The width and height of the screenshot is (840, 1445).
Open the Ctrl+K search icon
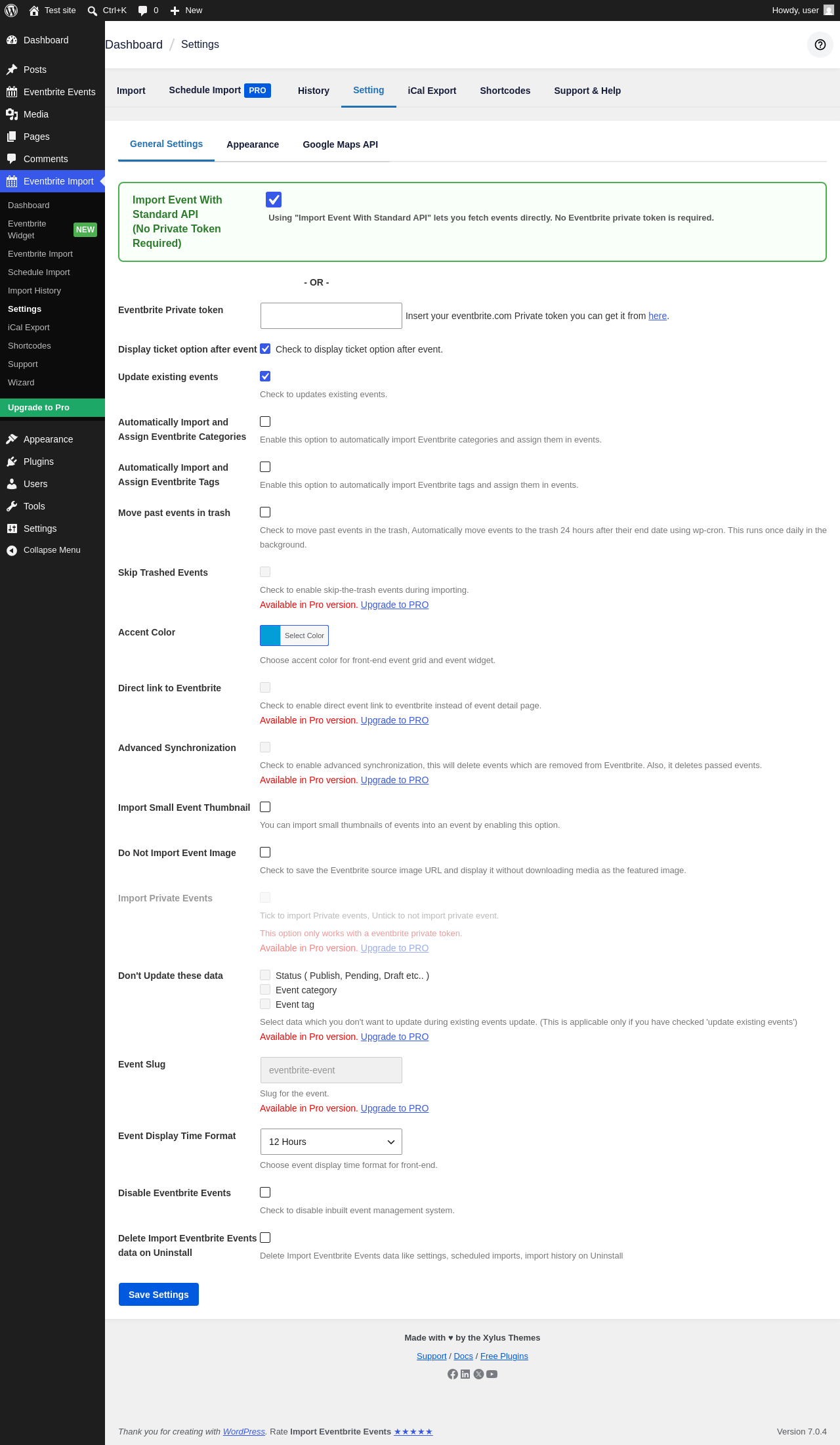93,11
